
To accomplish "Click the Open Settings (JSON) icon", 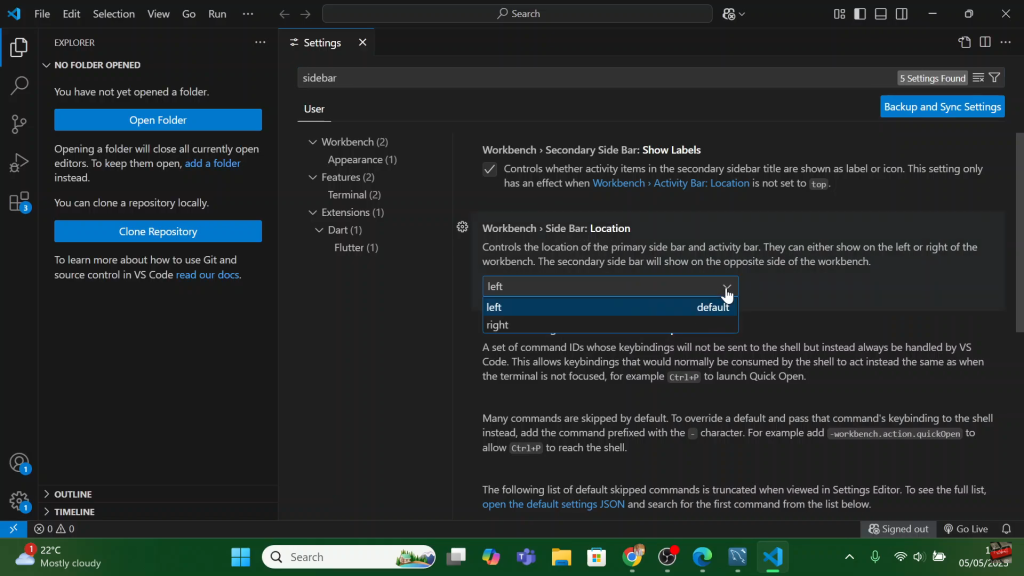I will (x=964, y=42).
